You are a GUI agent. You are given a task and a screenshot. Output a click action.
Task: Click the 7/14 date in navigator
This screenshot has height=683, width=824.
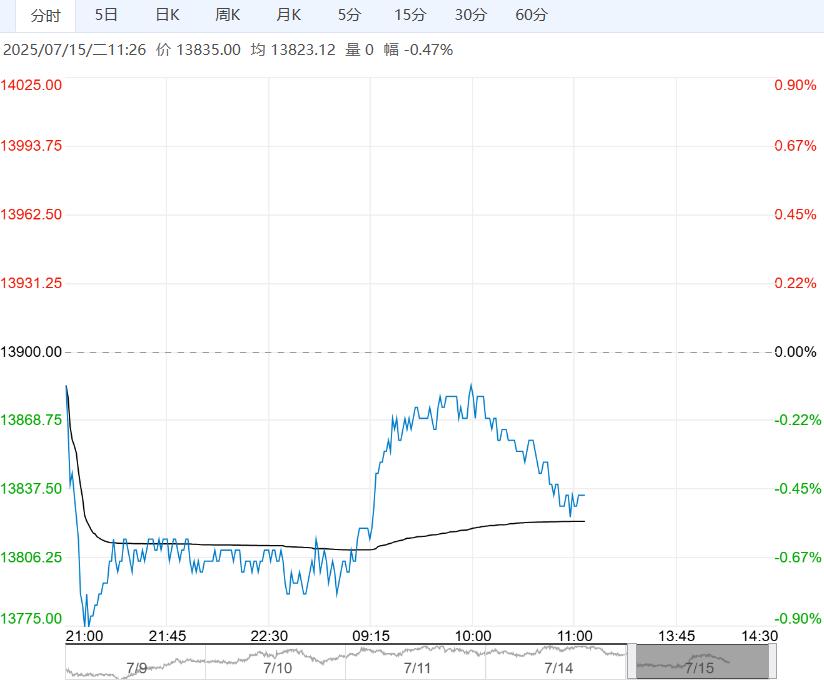pos(557,666)
